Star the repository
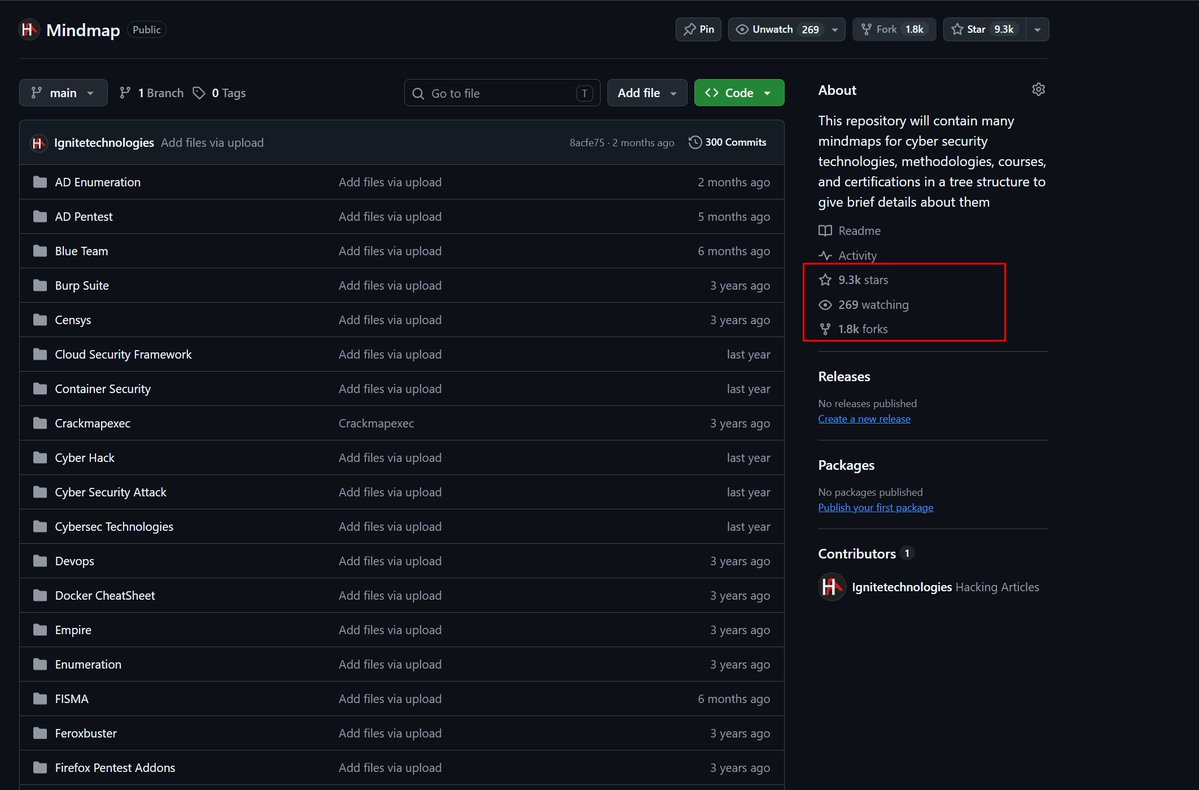 click(x=984, y=29)
